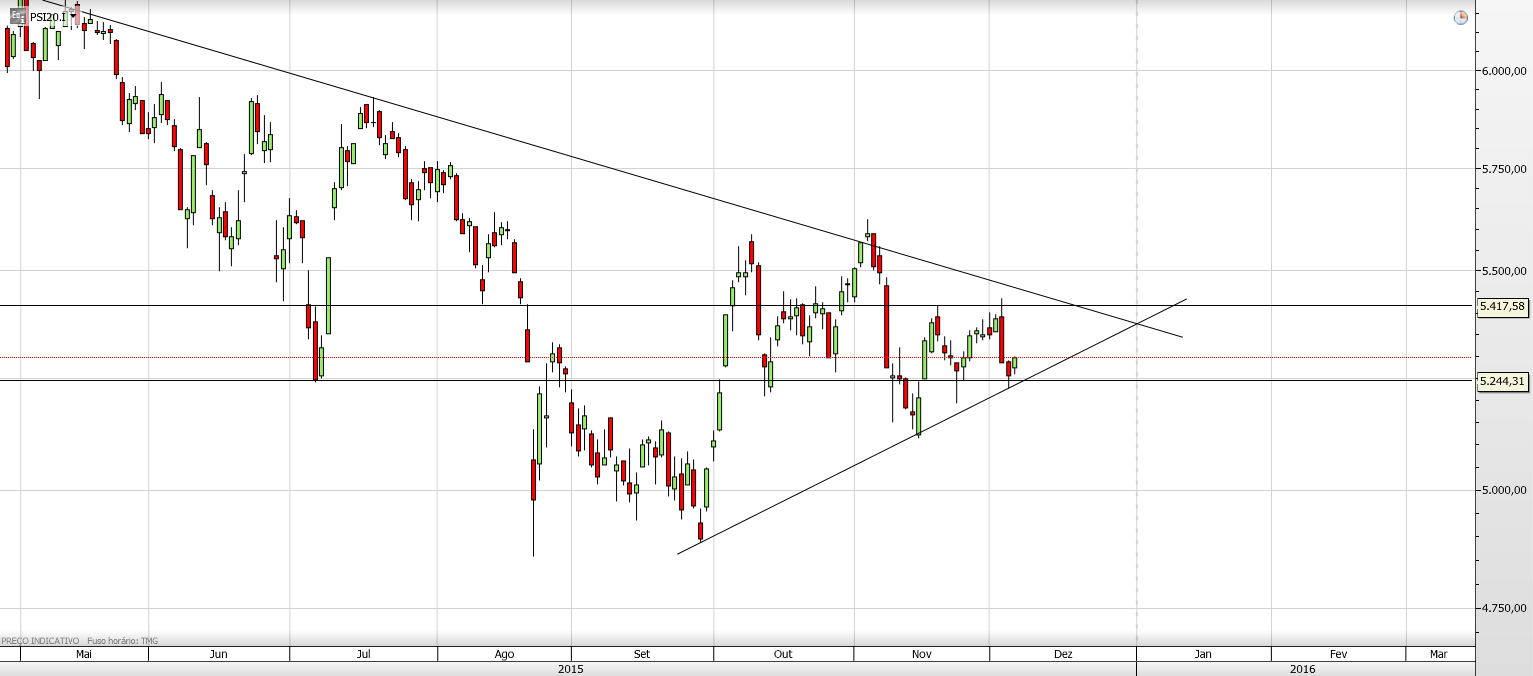The image size is (1533, 676).
Task: Select the 5.244,31 horizontal line price tag
Action: [1503, 380]
